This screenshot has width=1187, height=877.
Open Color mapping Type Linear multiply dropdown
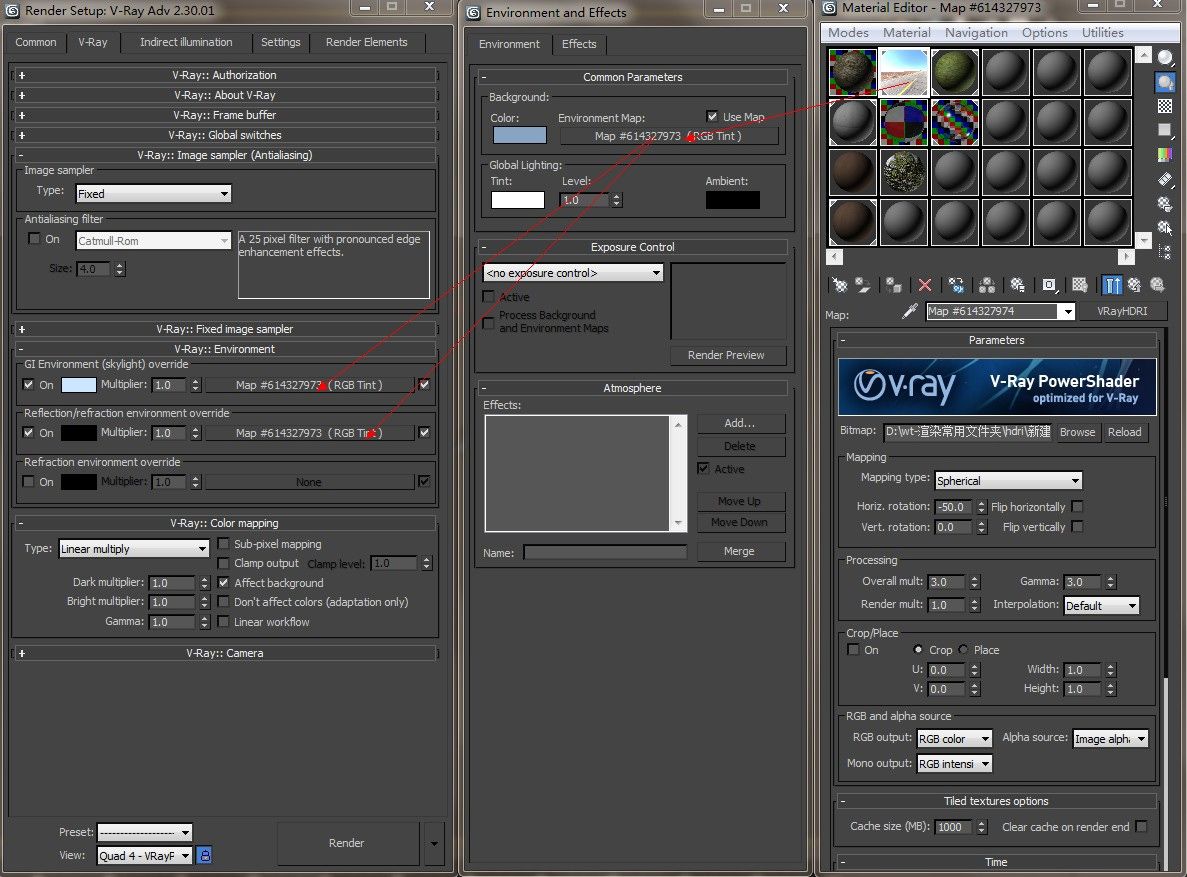[134, 549]
